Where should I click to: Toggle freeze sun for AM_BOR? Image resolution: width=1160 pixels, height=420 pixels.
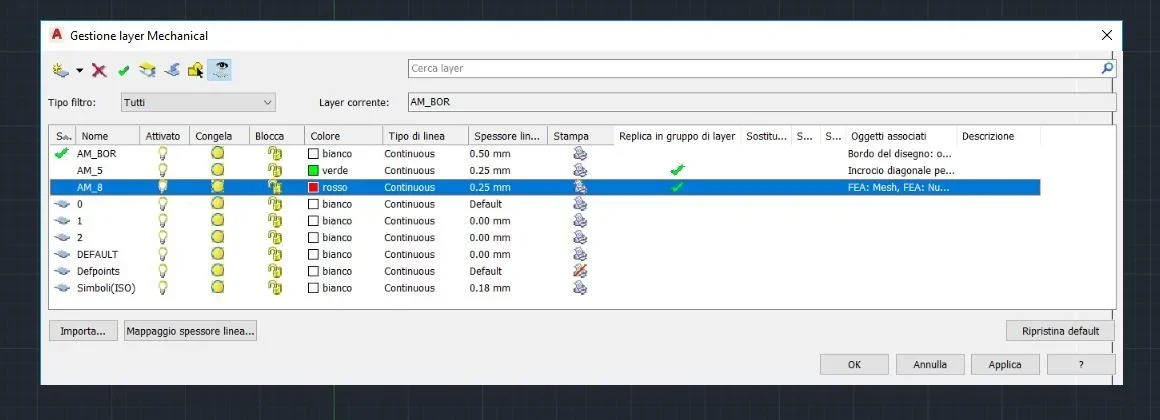coord(218,153)
